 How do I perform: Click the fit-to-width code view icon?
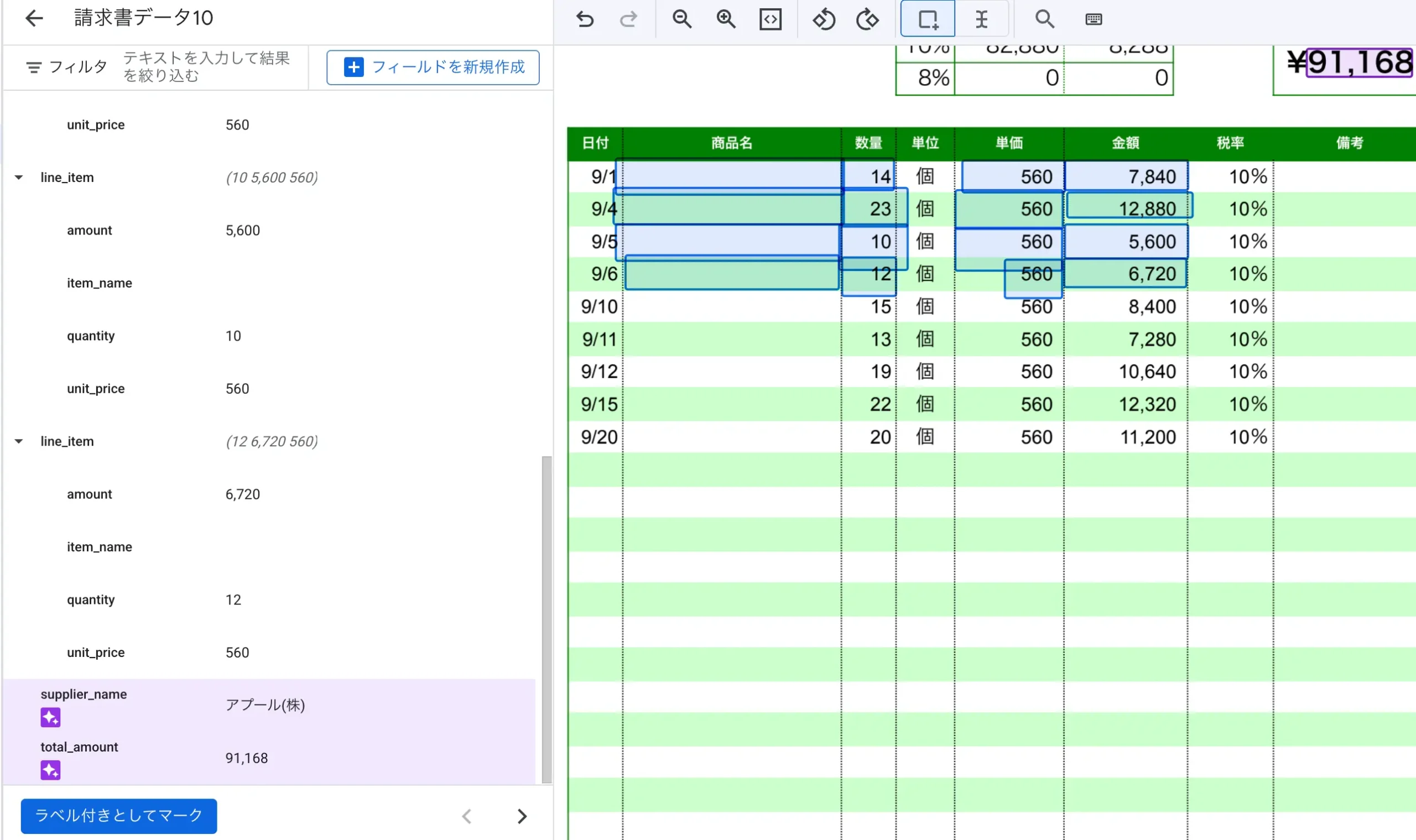coord(770,19)
